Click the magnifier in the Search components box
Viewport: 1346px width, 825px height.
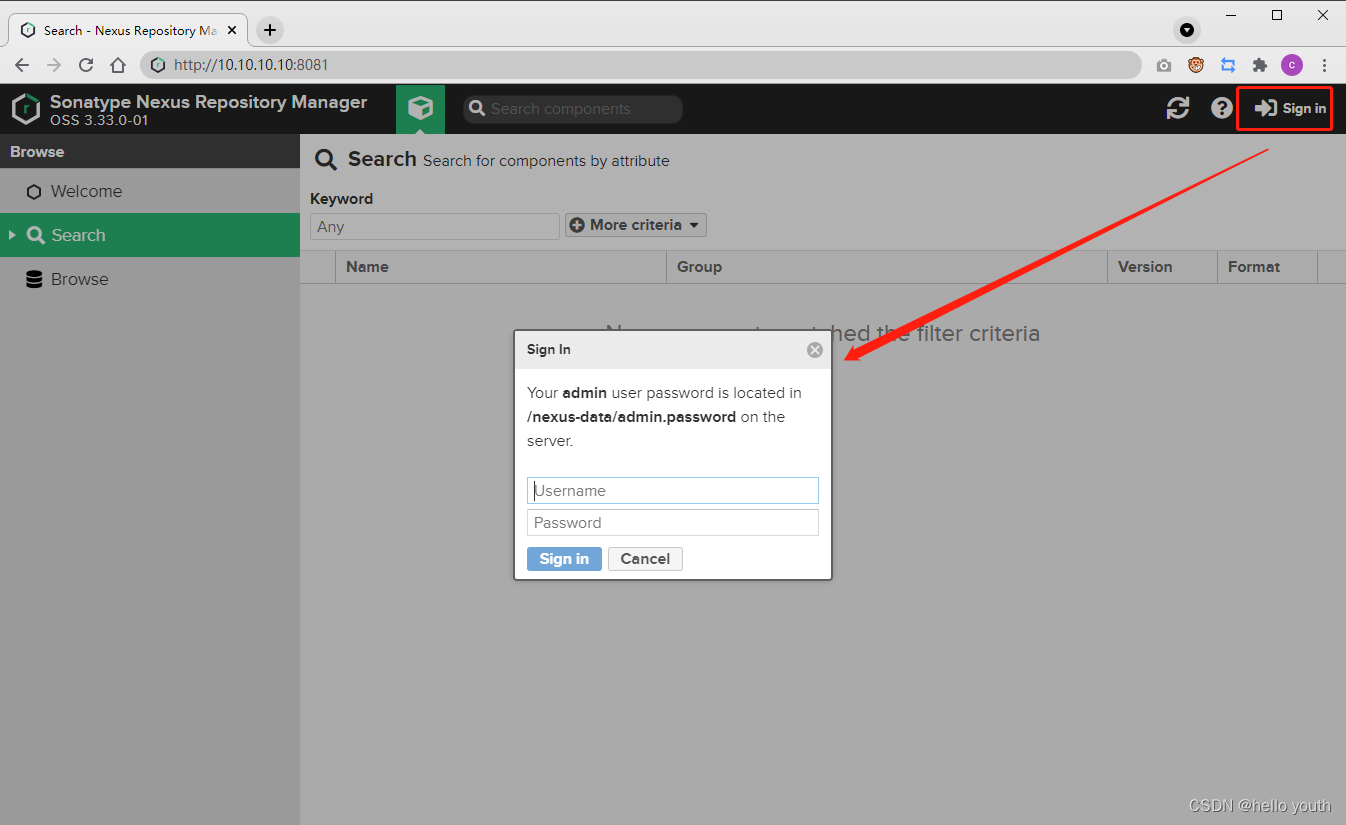click(476, 109)
